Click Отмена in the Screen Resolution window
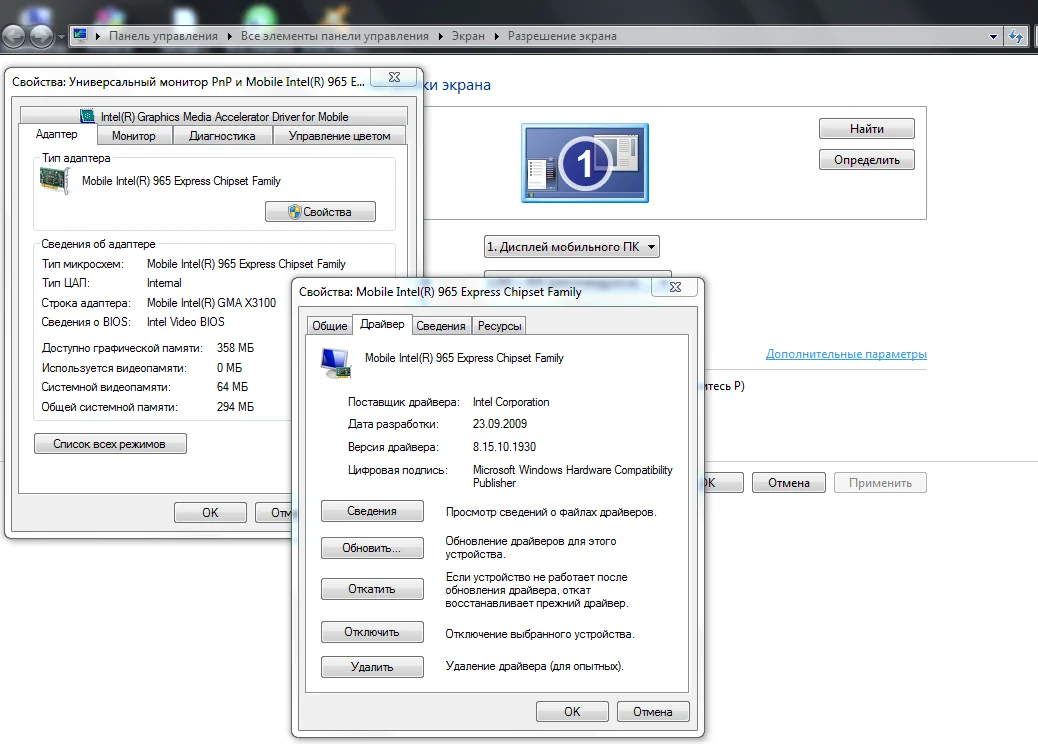The width and height of the screenshot is (1038, 744). (789, 483)
